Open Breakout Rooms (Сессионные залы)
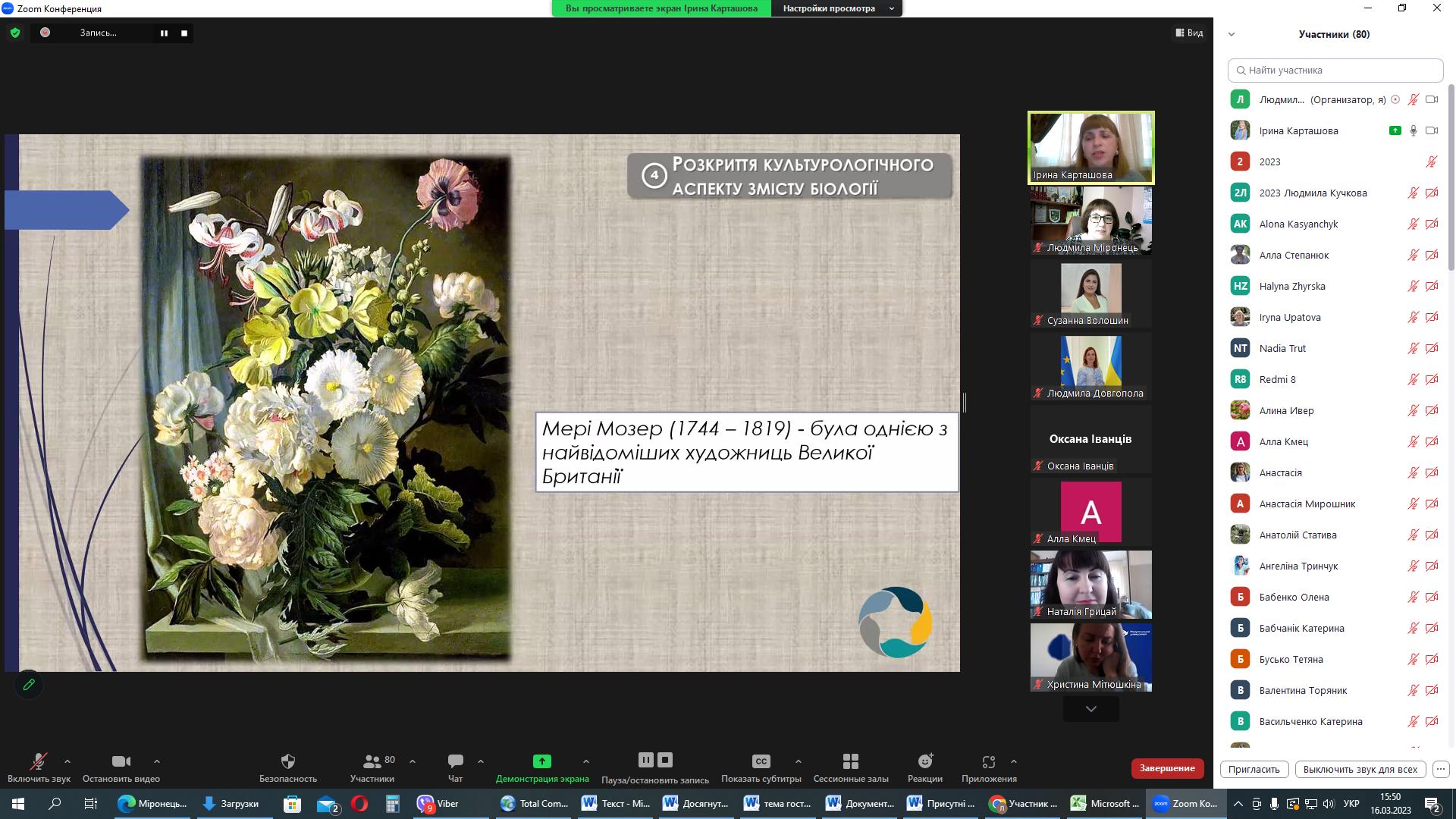1456x819 pixels. coord(851,761)
